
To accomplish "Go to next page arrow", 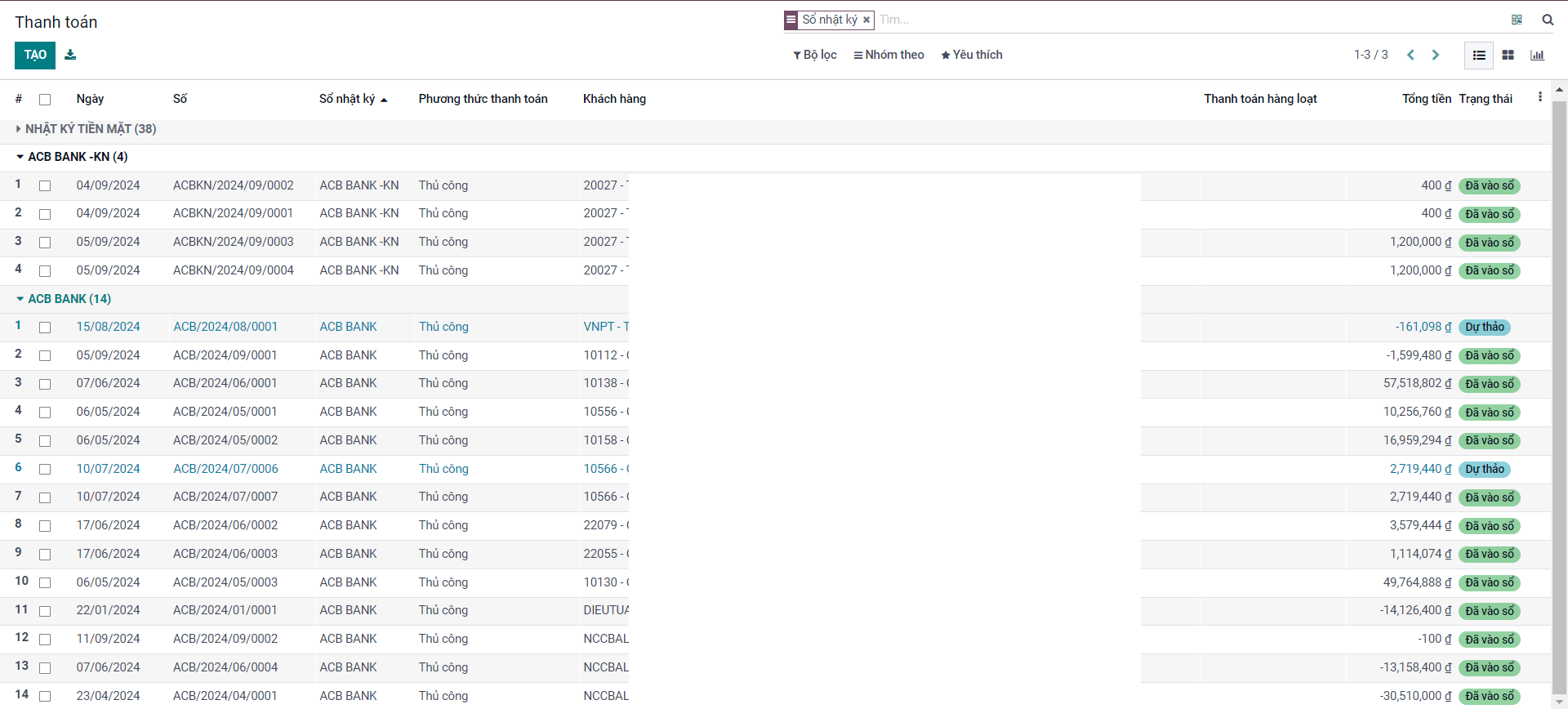I will (1436, 55).
